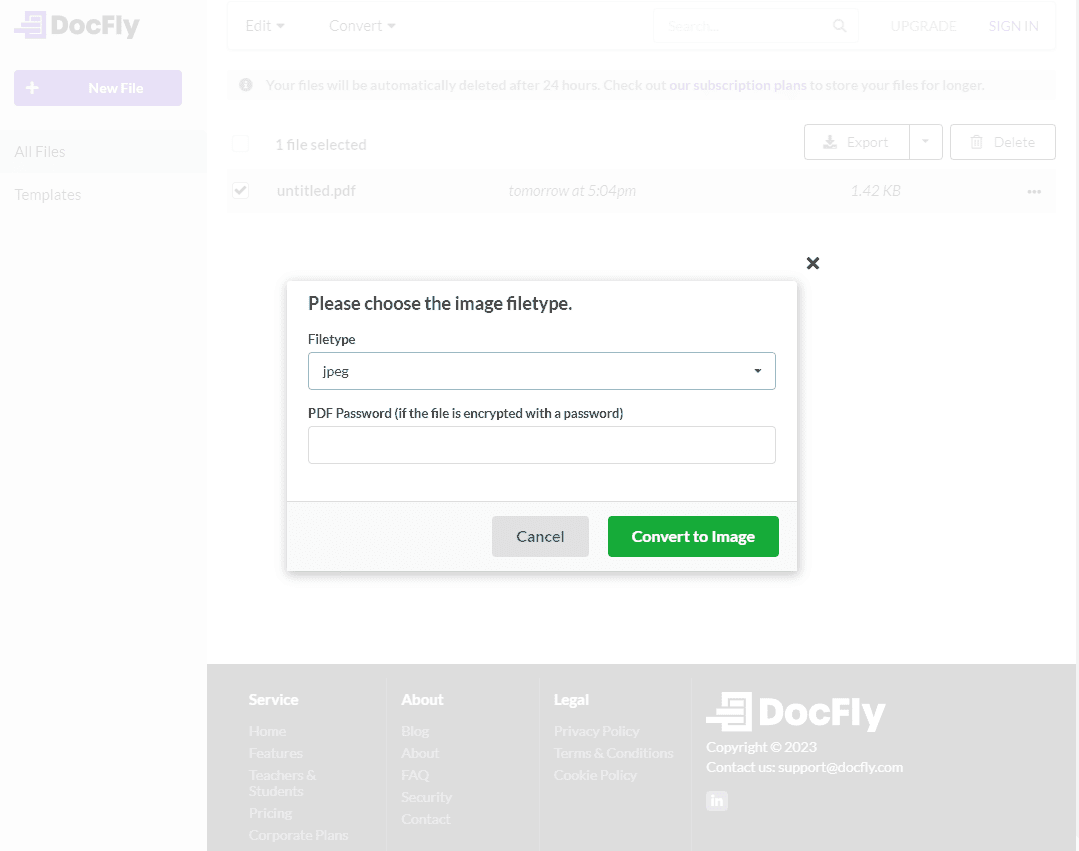Click the support@docfly.com contact email
The height and width of the screenshot is (851, 1079).
tap(840, 767)
